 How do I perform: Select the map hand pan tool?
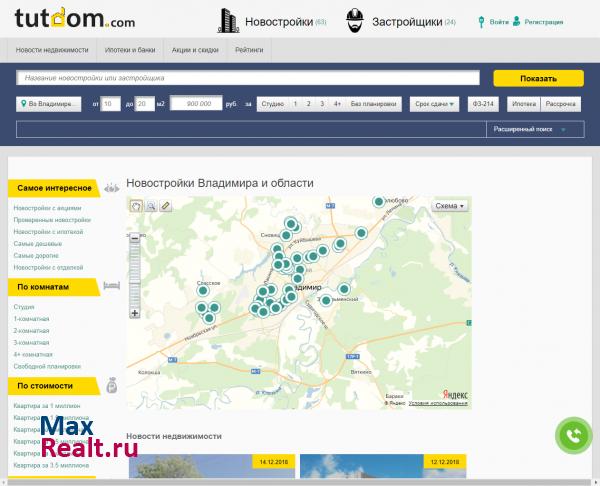point(136,206)
